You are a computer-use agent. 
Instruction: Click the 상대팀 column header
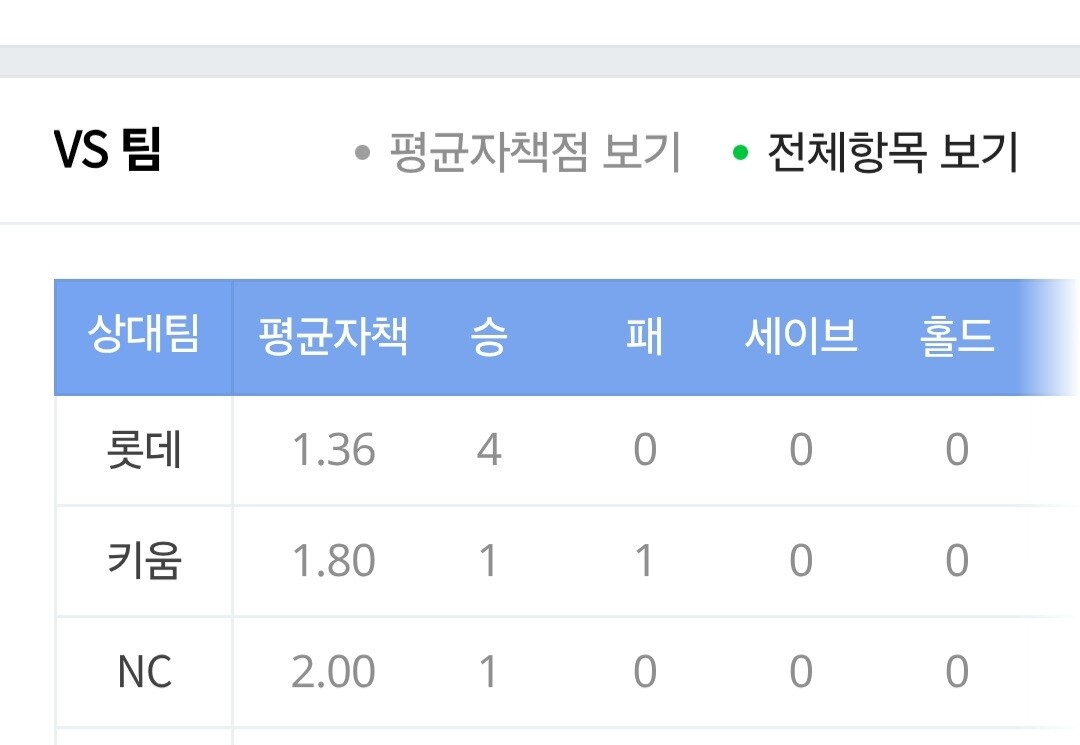(x=144, y=336)
